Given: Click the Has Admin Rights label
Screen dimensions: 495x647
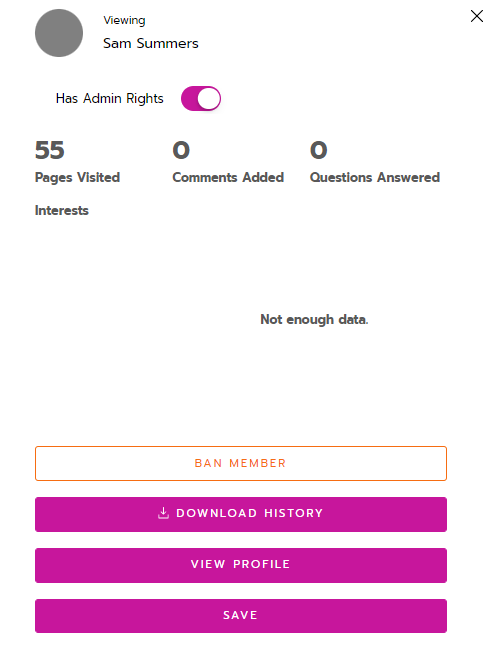Looking at the screenshot, I should (x=110, y=99).
